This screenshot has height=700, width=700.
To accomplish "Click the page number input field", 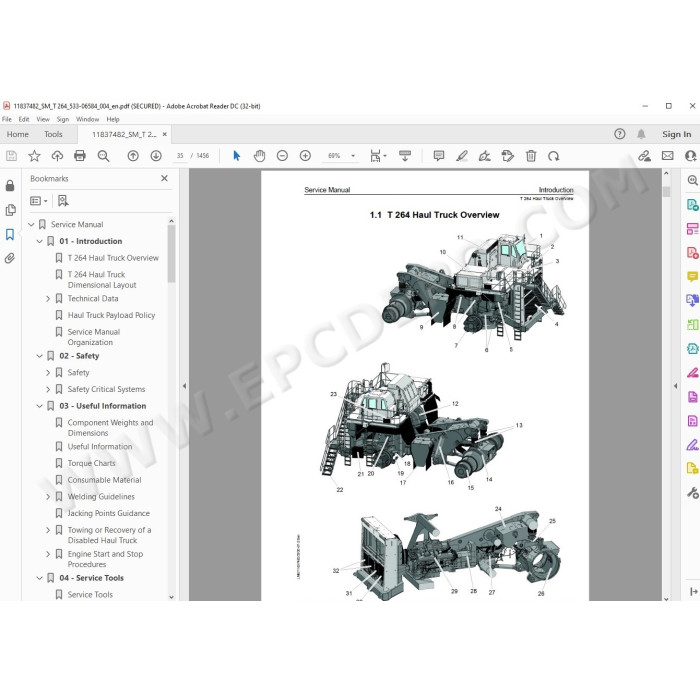I will (x=180, y=156).
